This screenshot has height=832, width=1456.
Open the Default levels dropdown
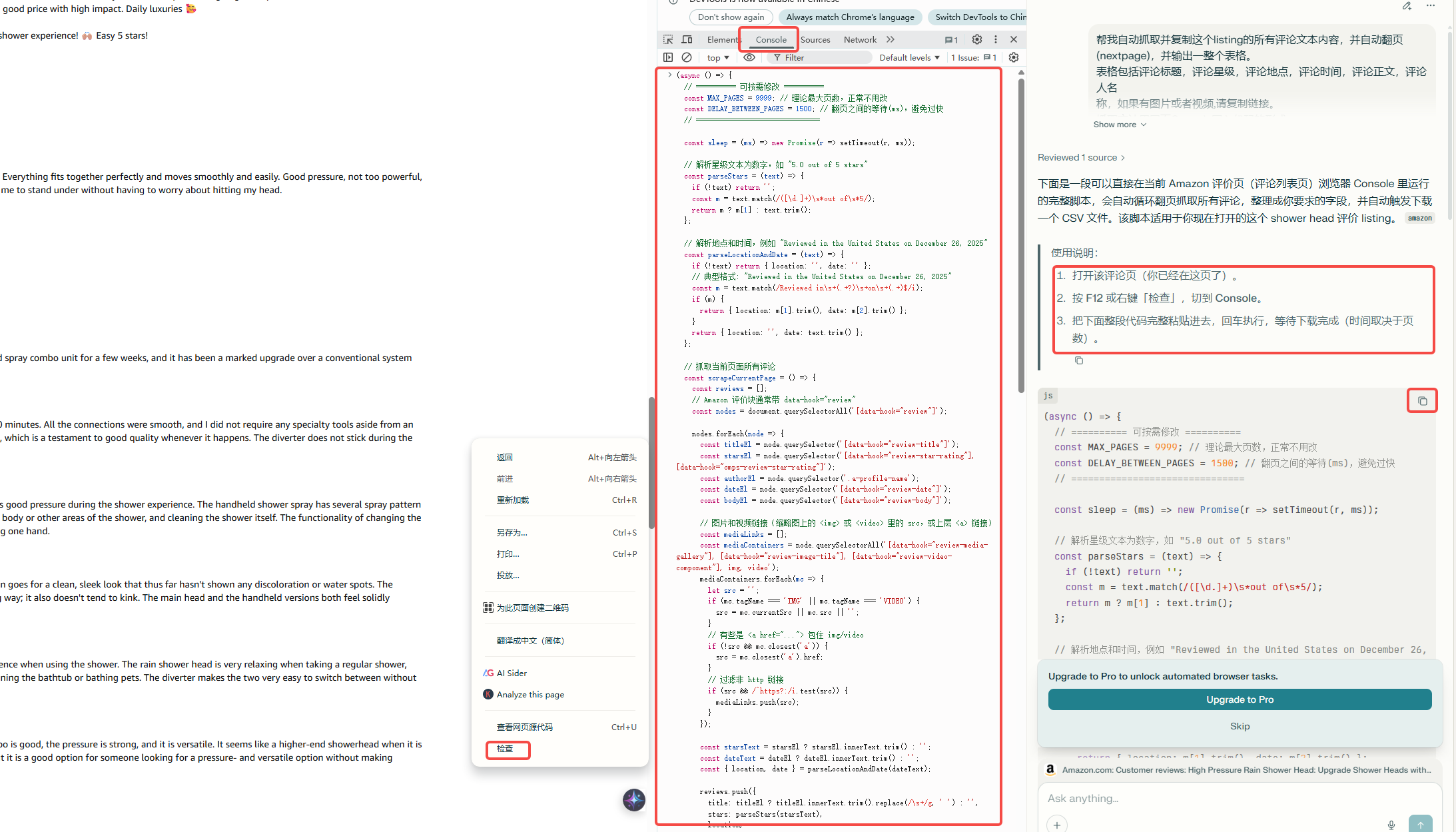click(909, 58)
